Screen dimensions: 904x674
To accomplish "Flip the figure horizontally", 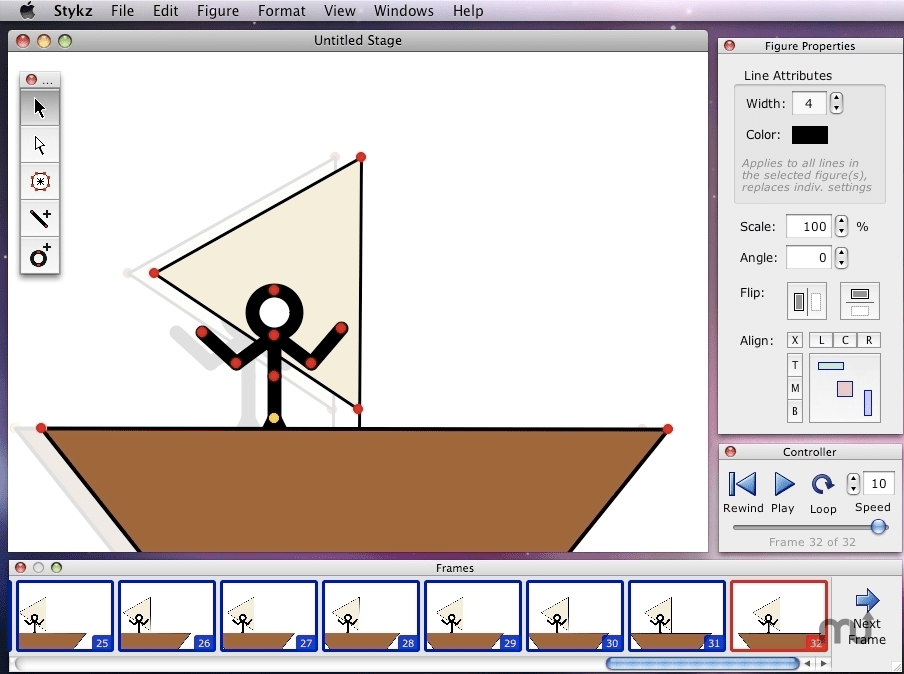I will pos(806,301).
